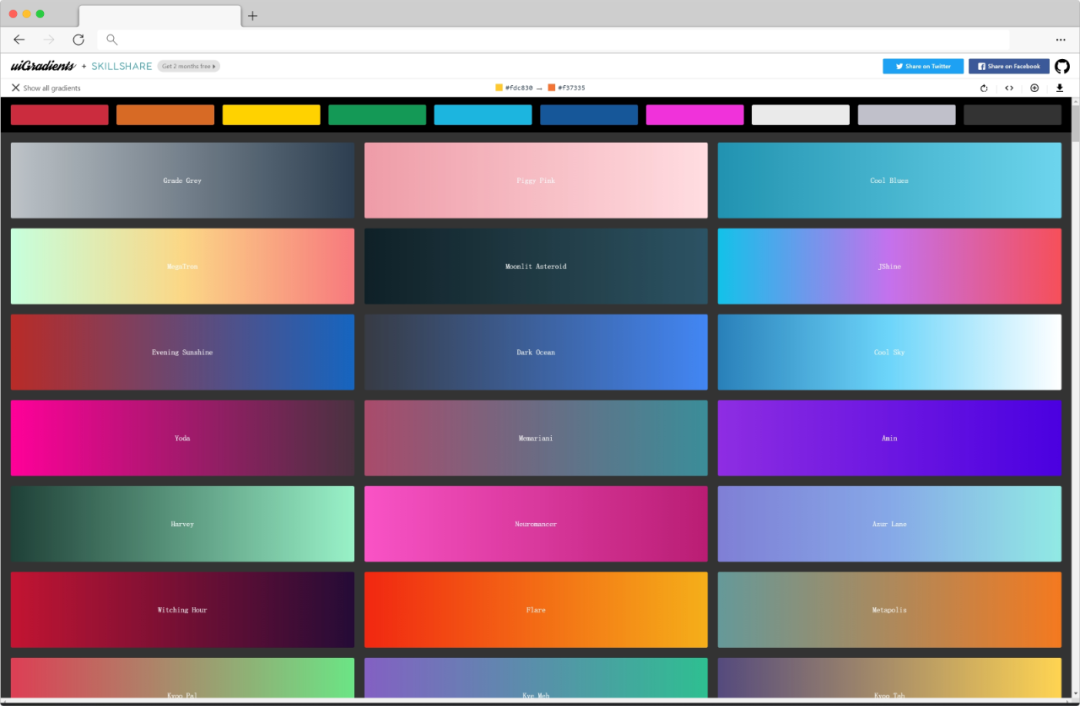
Task: Filter gradients by black swatch
Action: (1012, 115)
